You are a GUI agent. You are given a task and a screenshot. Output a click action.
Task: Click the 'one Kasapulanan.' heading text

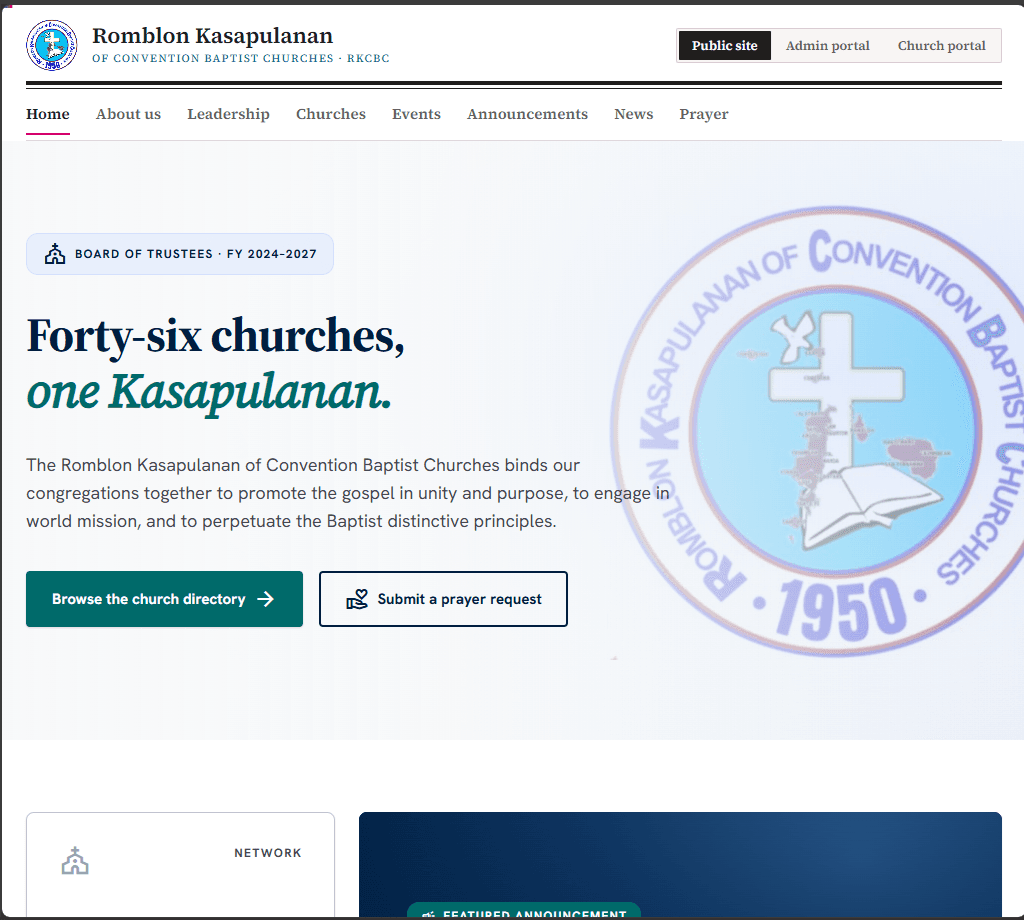click(x=209, y=392)
